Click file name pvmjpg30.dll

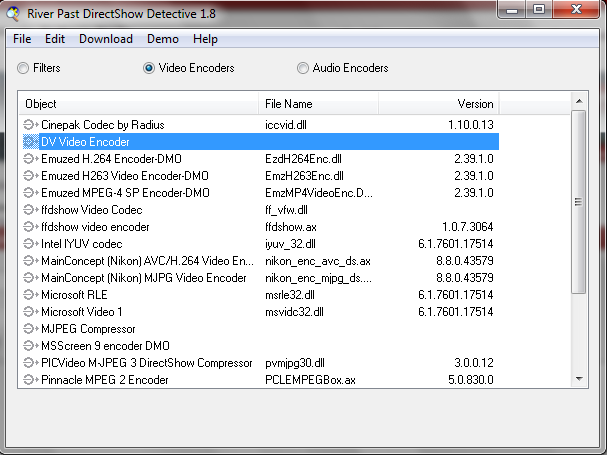point(295,363)
